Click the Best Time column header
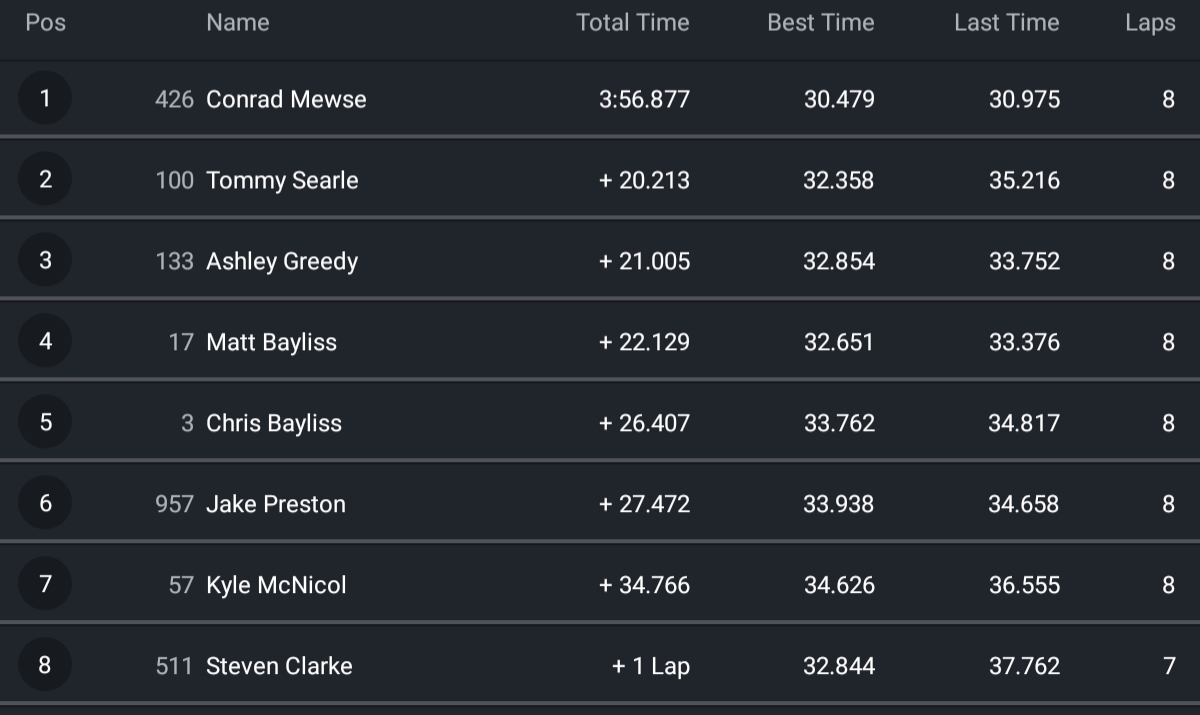The width and height of the screenshot is (1200, 715). point(820,22)
